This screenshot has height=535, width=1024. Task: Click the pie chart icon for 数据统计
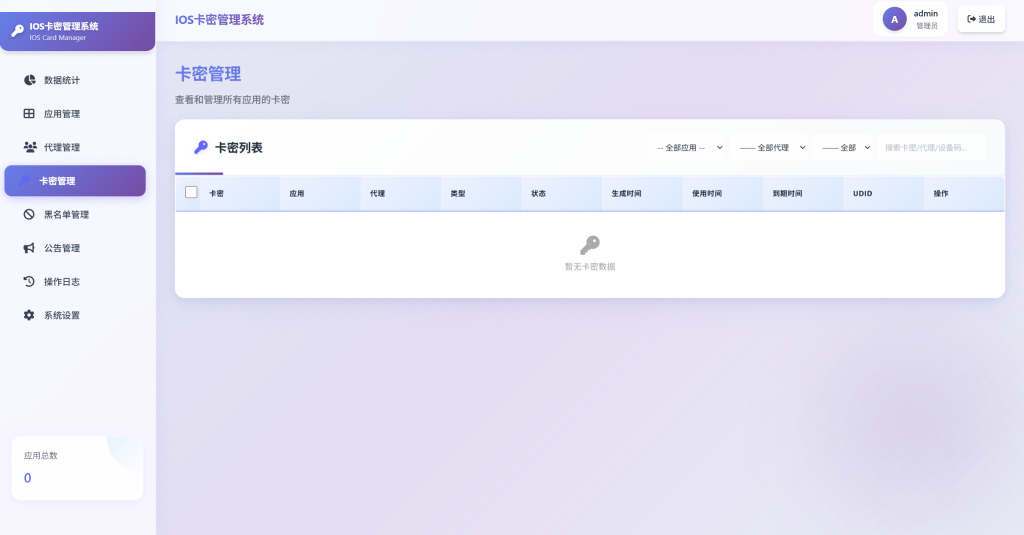(x=29, y=80)
